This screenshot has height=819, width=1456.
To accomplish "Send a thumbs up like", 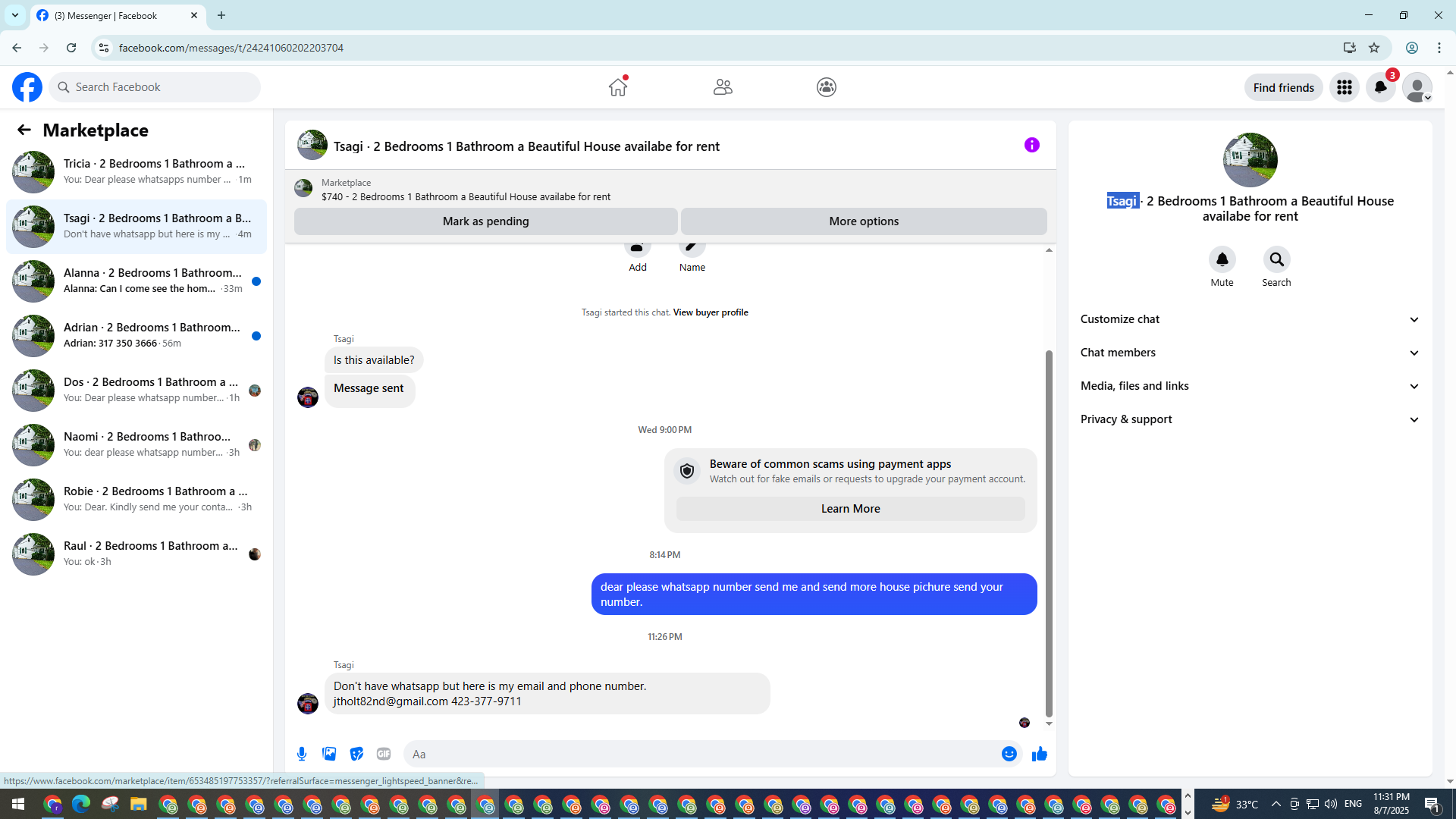I will [x=1039, y=754].
